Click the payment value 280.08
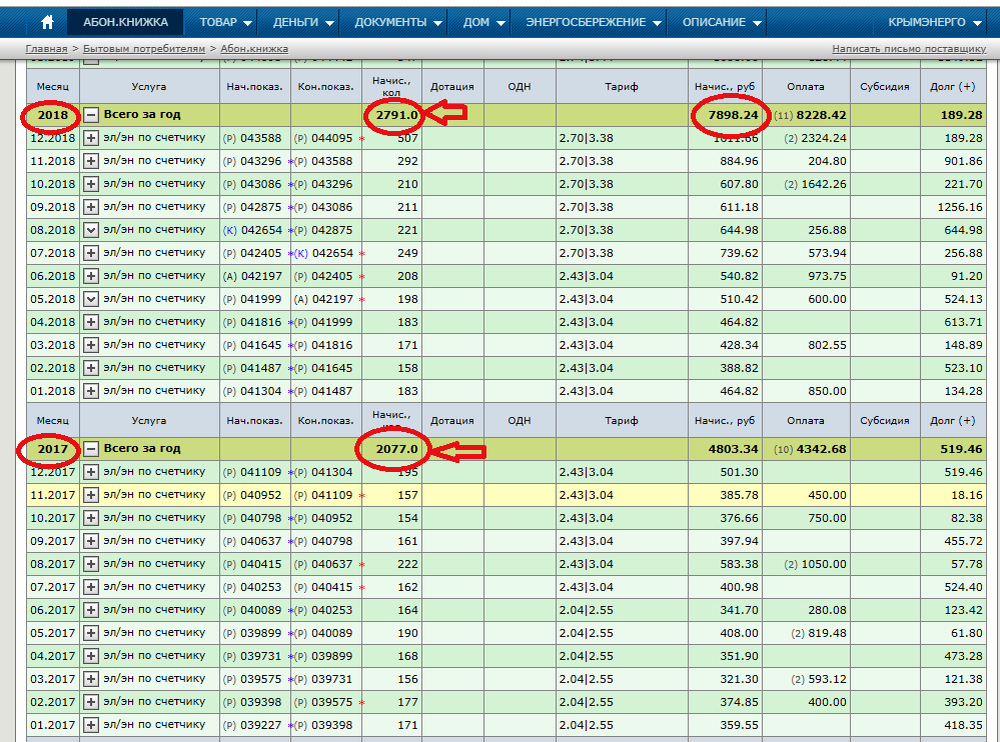The height and width of the screenshot is (742, 1000). click(827, 610)
